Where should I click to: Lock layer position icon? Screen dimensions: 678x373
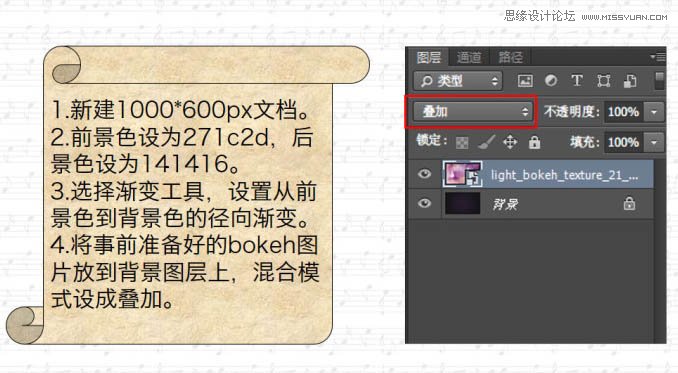[510, 142]
